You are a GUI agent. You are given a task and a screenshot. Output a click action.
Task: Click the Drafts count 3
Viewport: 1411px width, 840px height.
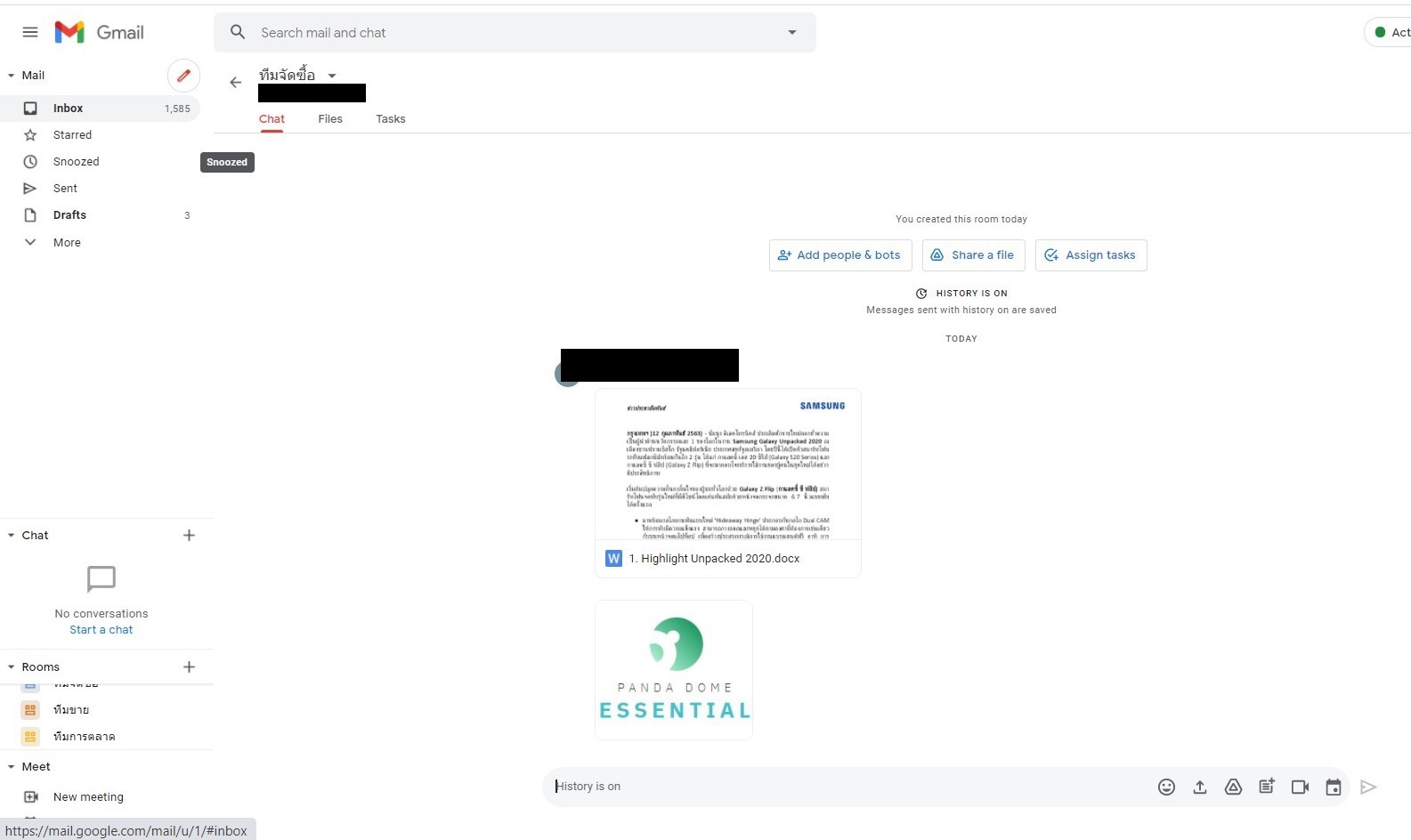click(x=187, y=215)
